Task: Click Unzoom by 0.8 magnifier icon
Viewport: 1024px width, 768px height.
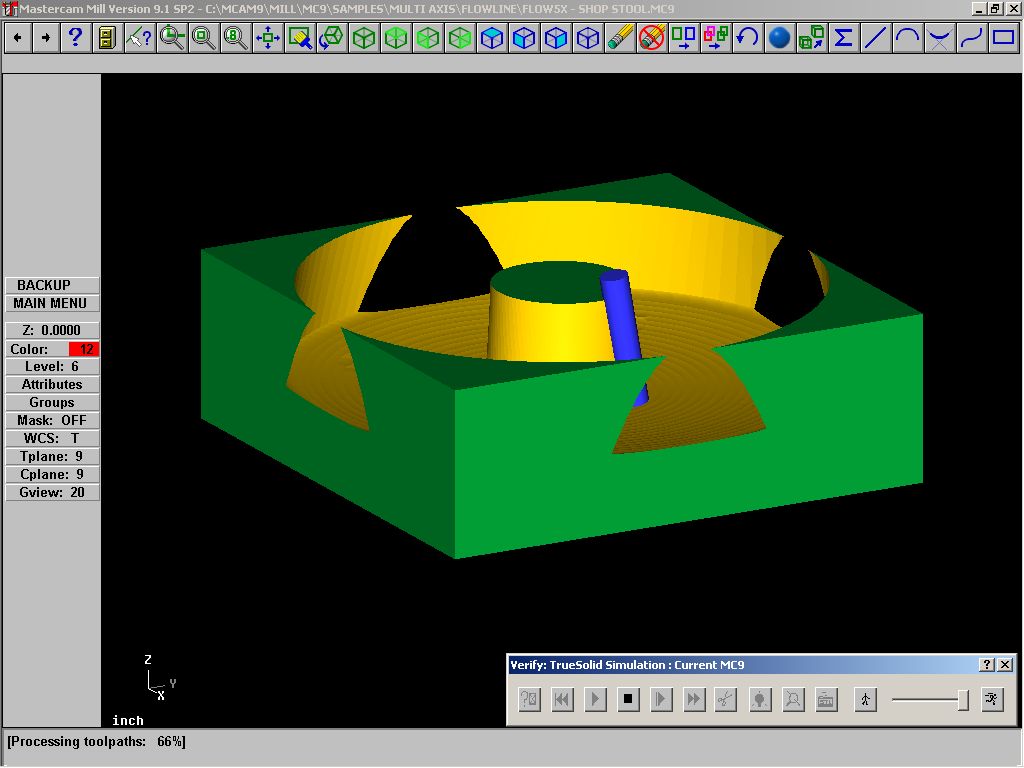Action: (235, 38)
